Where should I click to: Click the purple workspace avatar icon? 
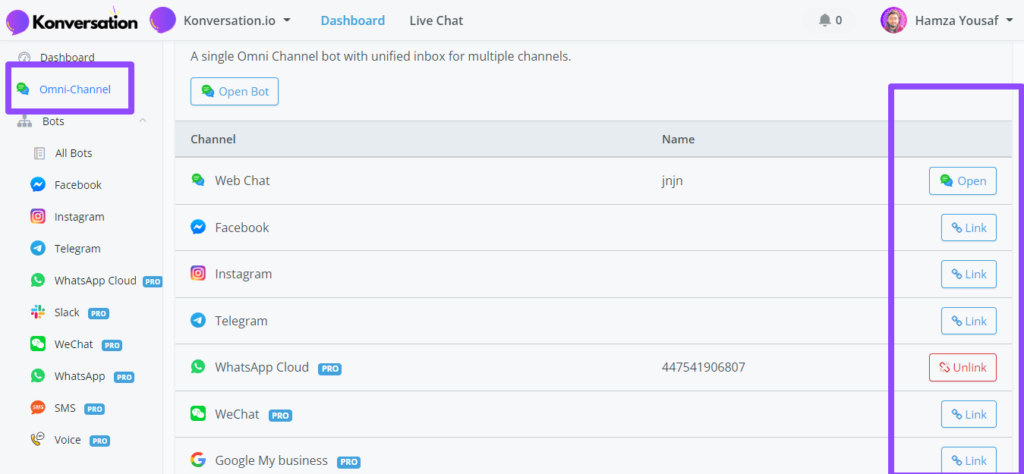tap(163, 20)
